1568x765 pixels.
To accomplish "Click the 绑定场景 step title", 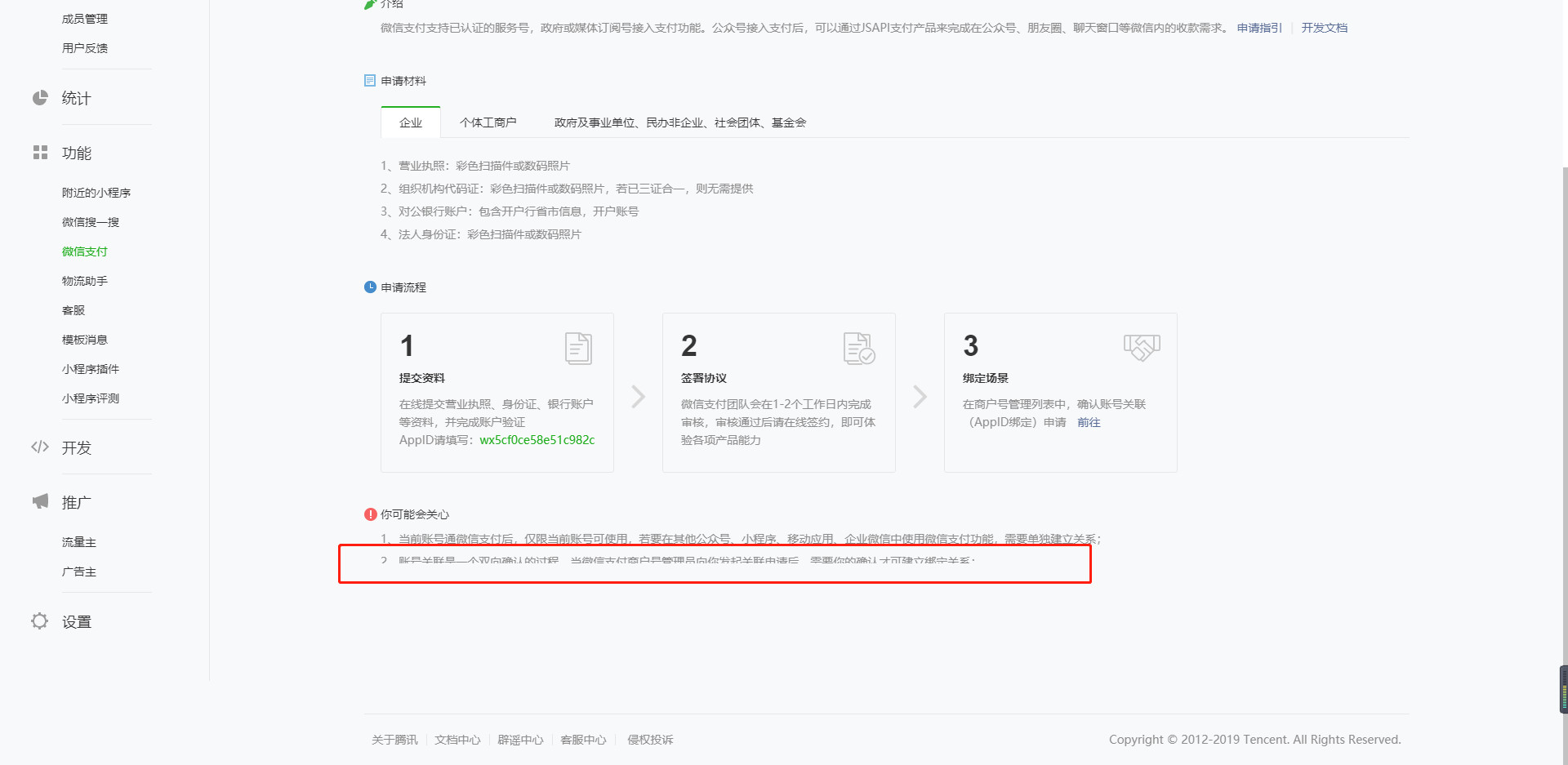I will pyautogui.click(x=986, y=378).
